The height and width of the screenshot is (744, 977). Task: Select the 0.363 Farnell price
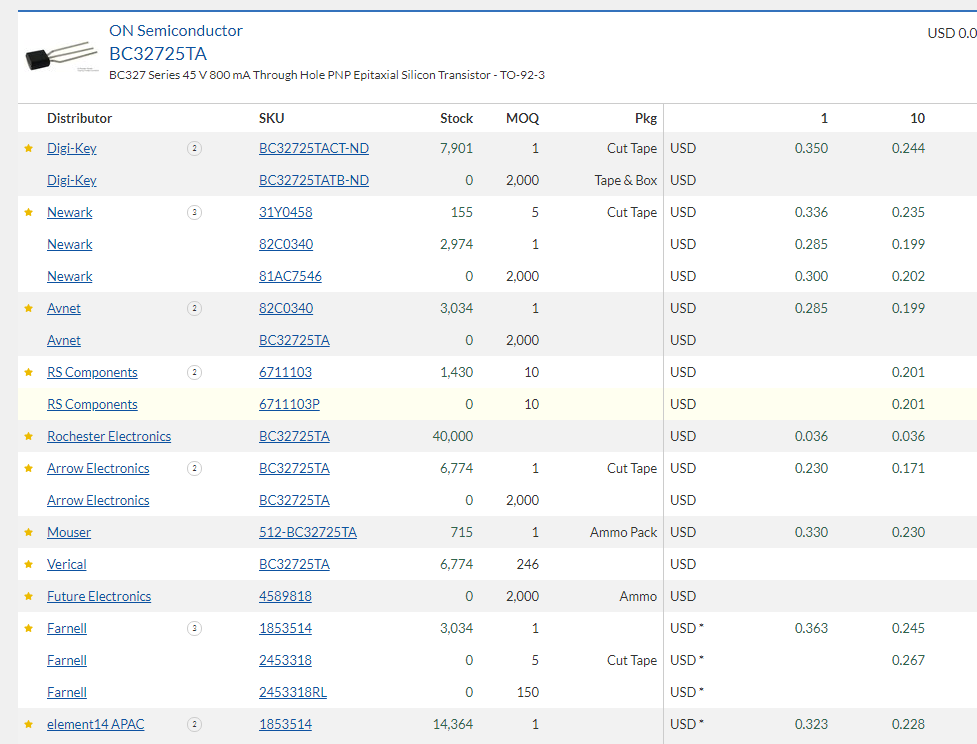point(811,629)
